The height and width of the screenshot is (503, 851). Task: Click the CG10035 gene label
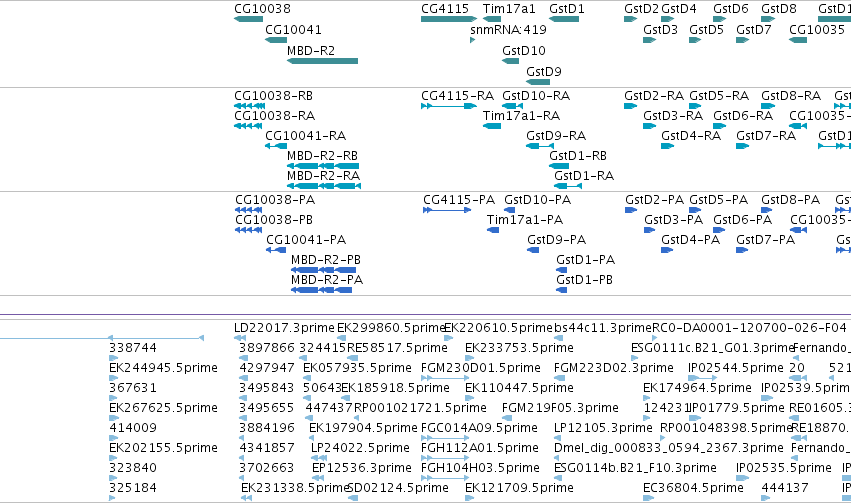coord(817,29)
